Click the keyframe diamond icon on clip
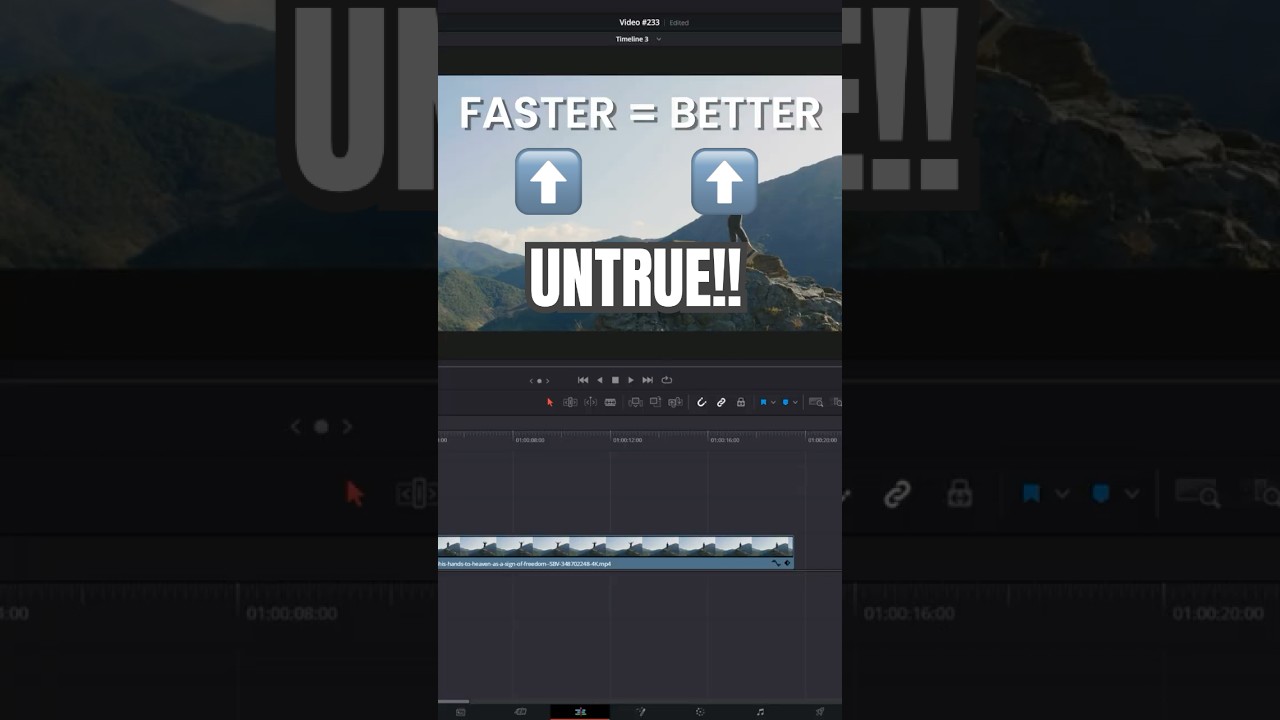Image resolution: width=1280 pixels, height=720 pixels. pos(787,563)
